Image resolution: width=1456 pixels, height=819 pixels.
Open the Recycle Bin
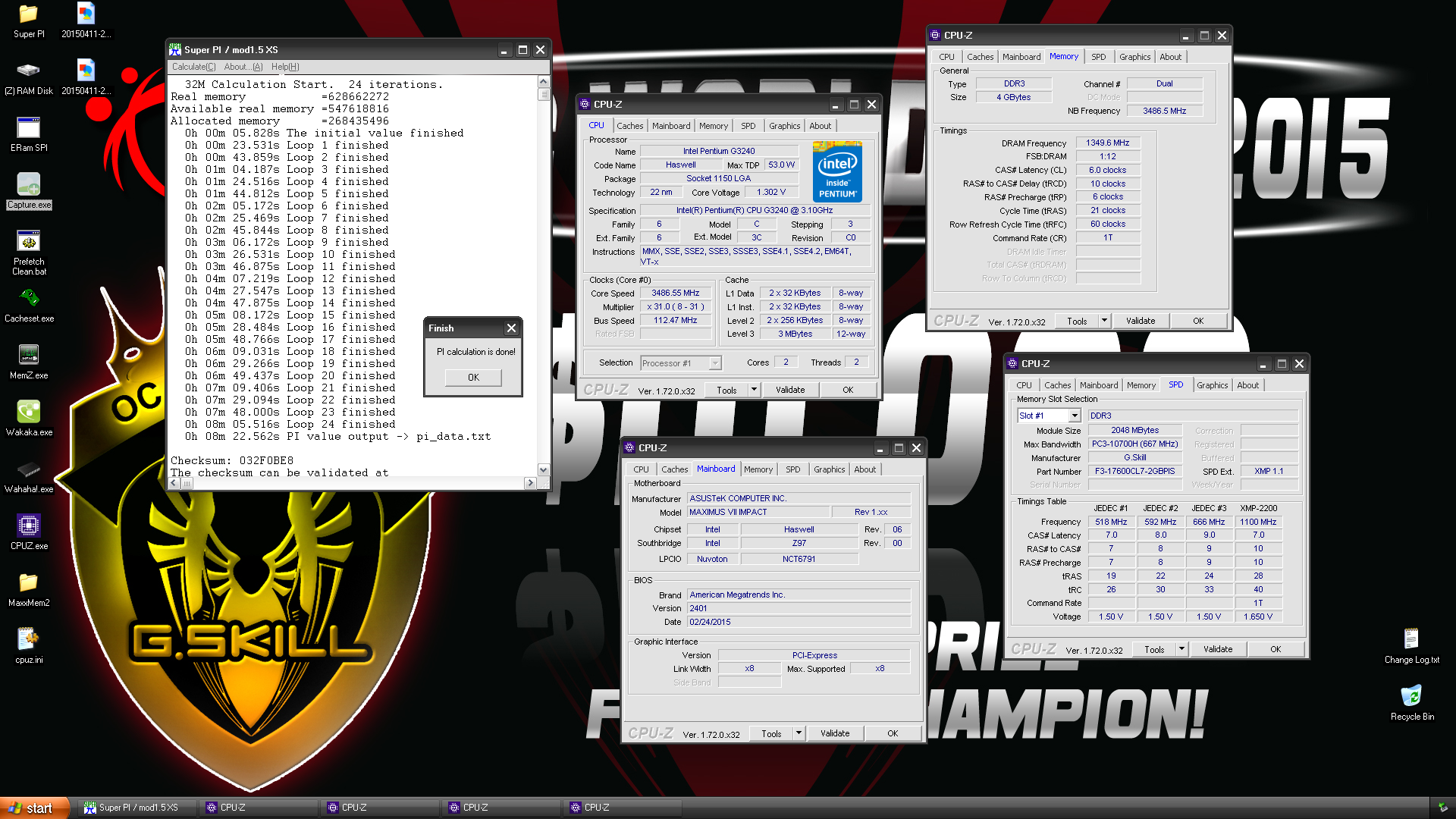(1411, 703)
